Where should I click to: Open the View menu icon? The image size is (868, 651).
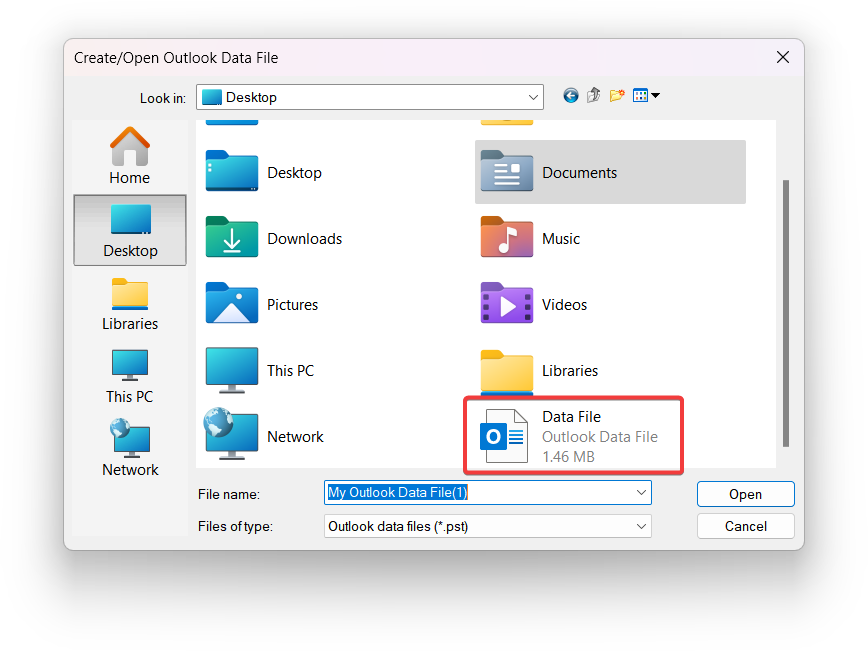[x=646, y=96]
